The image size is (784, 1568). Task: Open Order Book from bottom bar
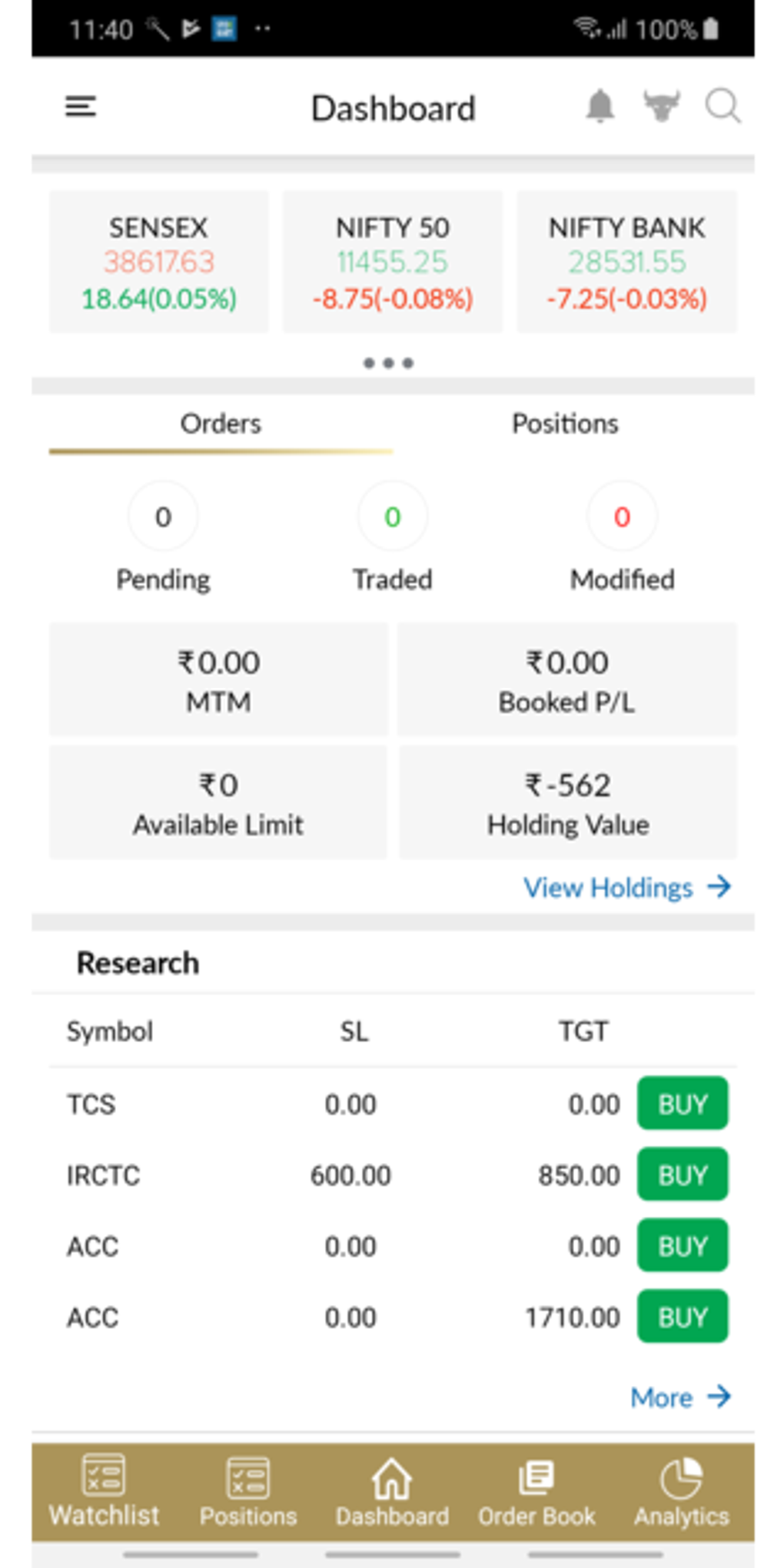(537, 1491)
